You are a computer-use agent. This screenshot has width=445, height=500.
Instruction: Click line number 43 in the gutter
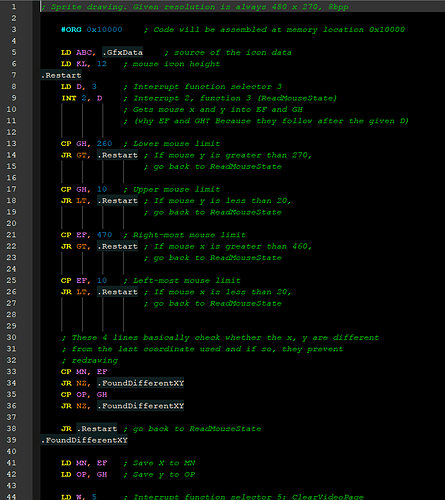tap(11, 486)
